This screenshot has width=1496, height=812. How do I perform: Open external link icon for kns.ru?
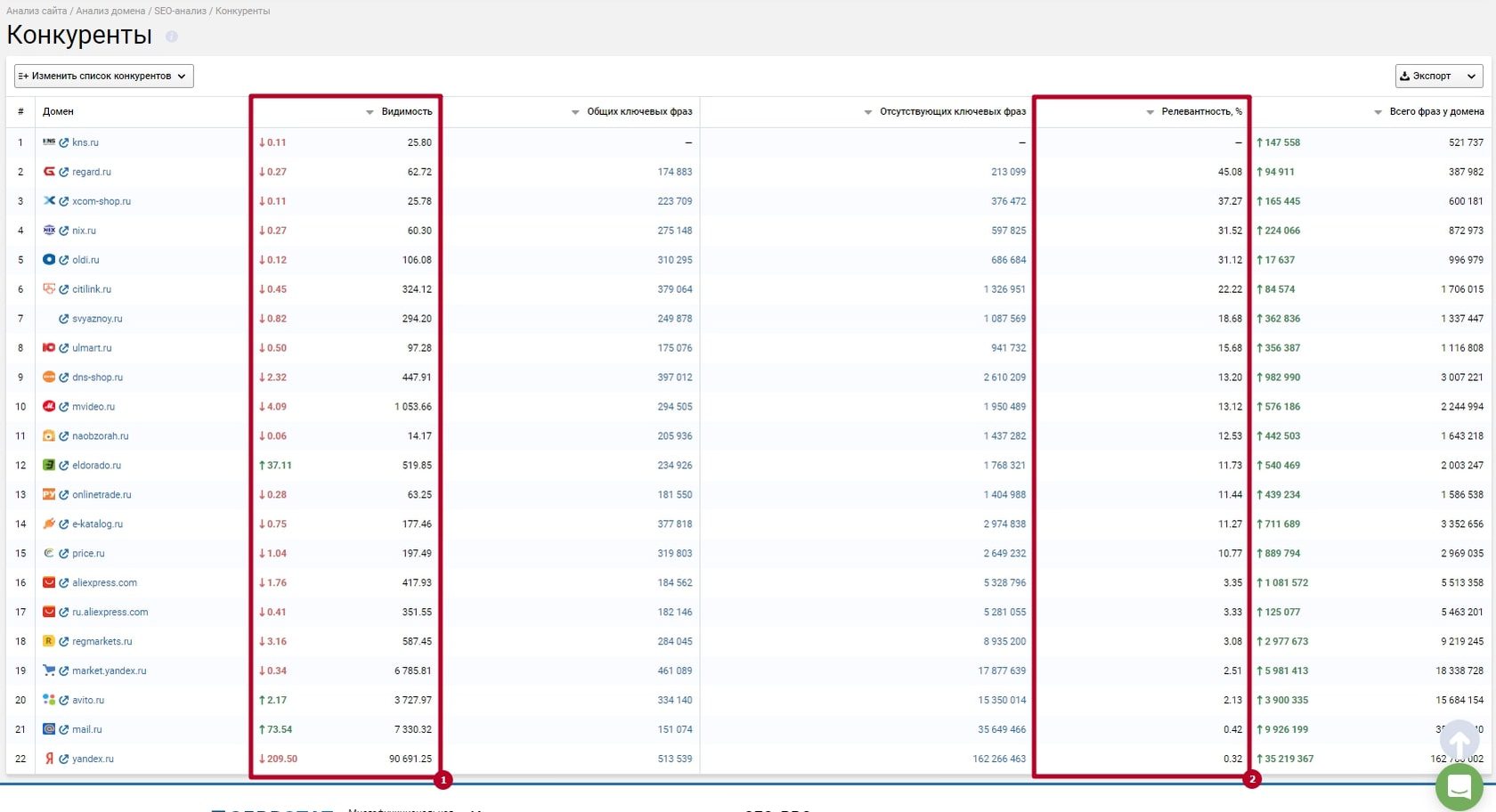click(64, 142)
